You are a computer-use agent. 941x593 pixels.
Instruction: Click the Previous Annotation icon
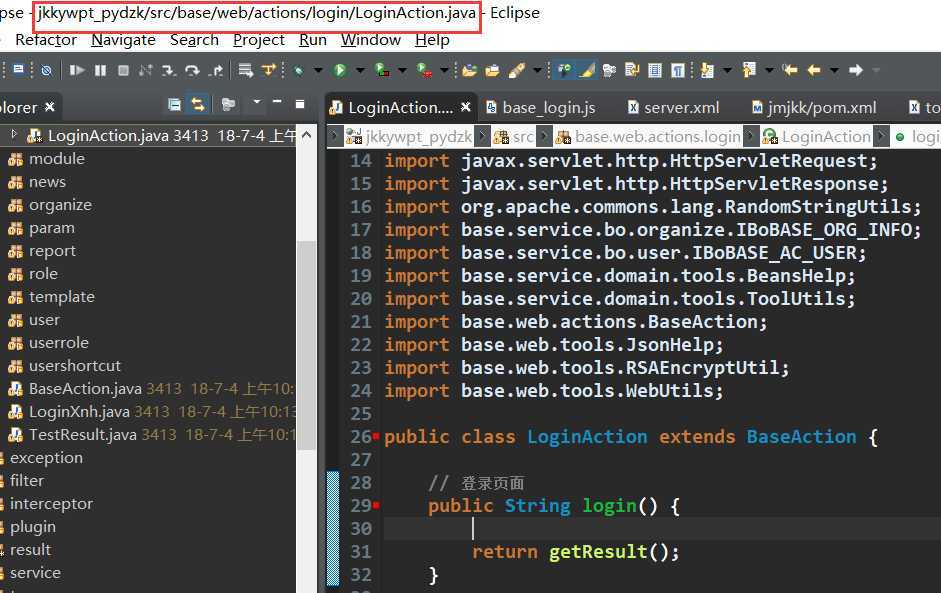[749, 70]
